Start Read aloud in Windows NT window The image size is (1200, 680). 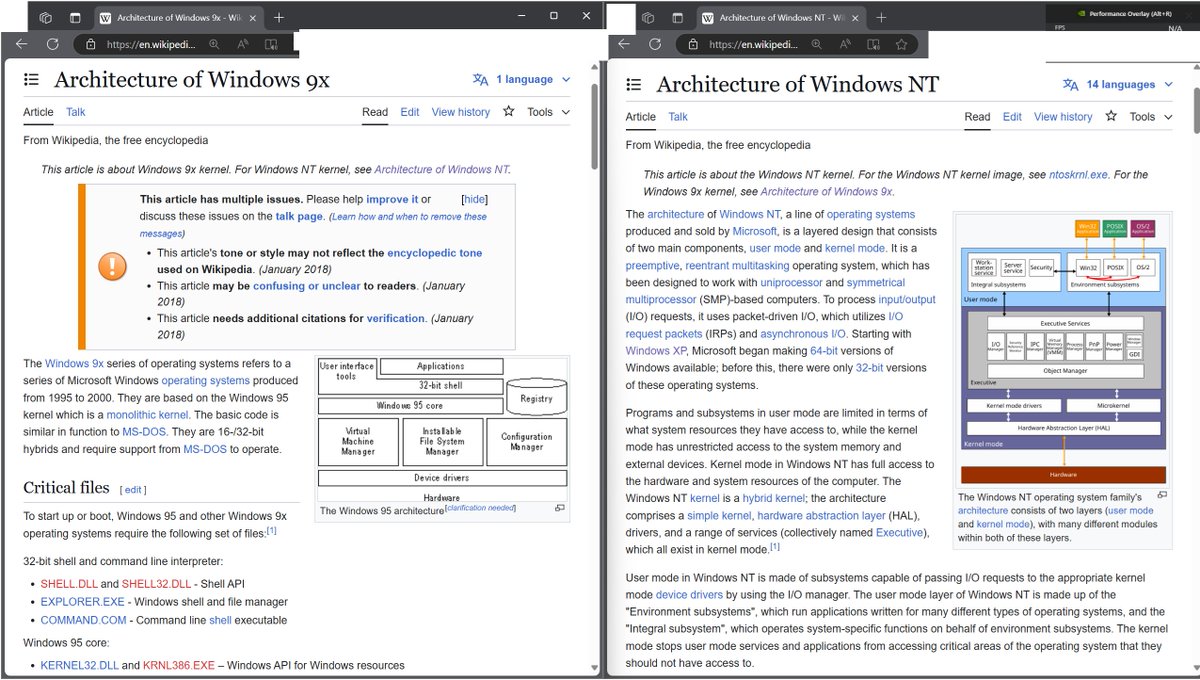click(x=846, y=44)
